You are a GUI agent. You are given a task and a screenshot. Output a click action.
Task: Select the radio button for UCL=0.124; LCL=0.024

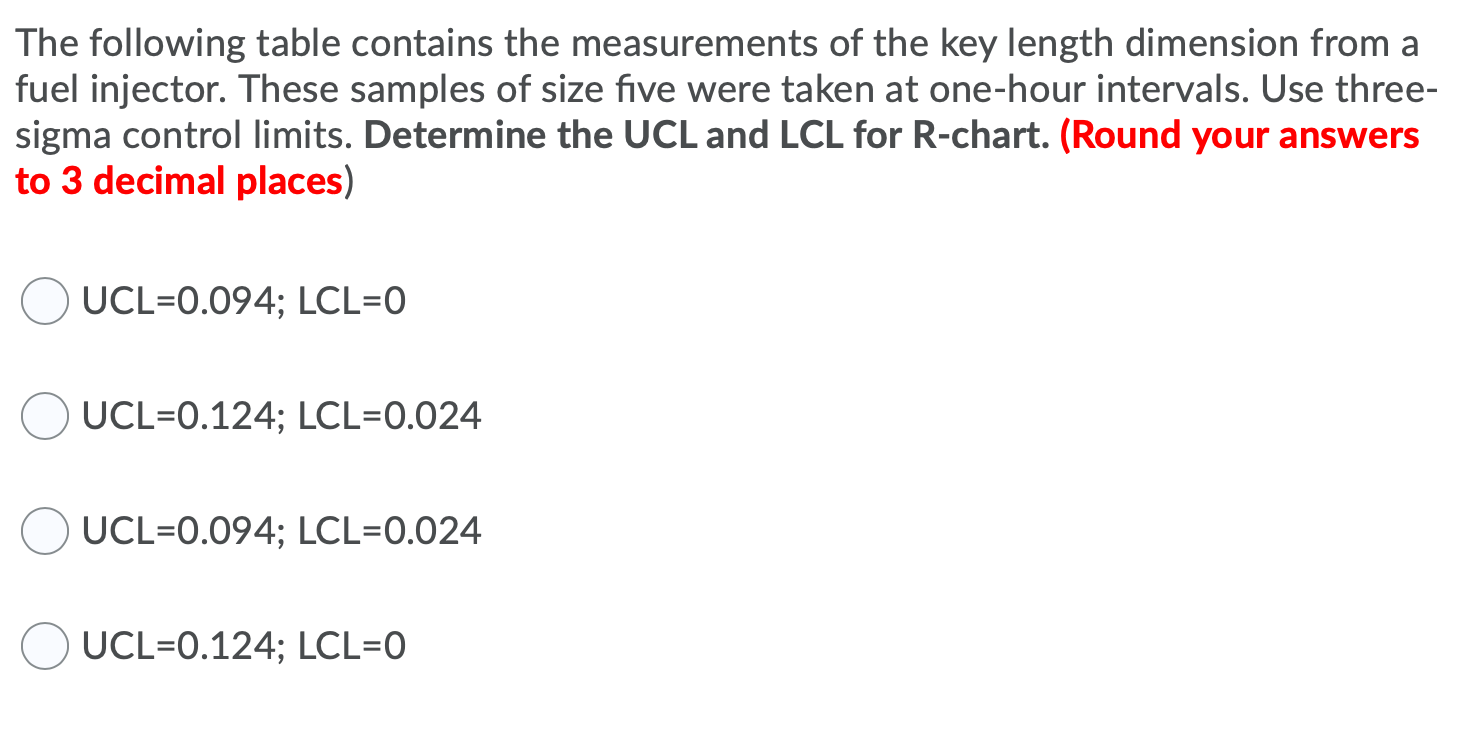pos(44,416)
